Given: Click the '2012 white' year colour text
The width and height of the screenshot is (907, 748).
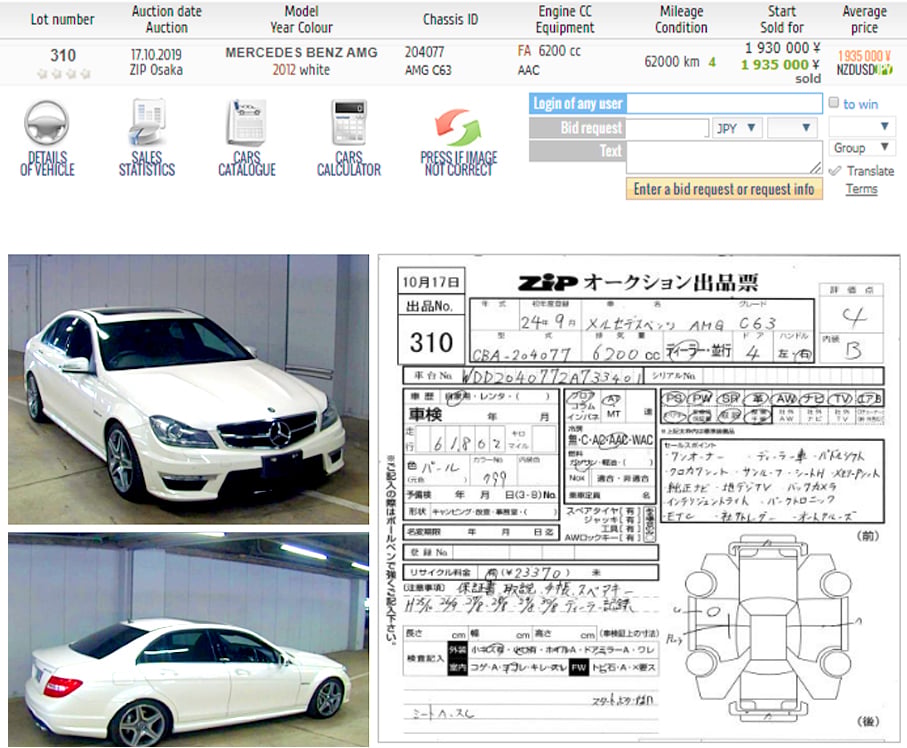Looking at the screenshot, I should click(x=301, y=70).
